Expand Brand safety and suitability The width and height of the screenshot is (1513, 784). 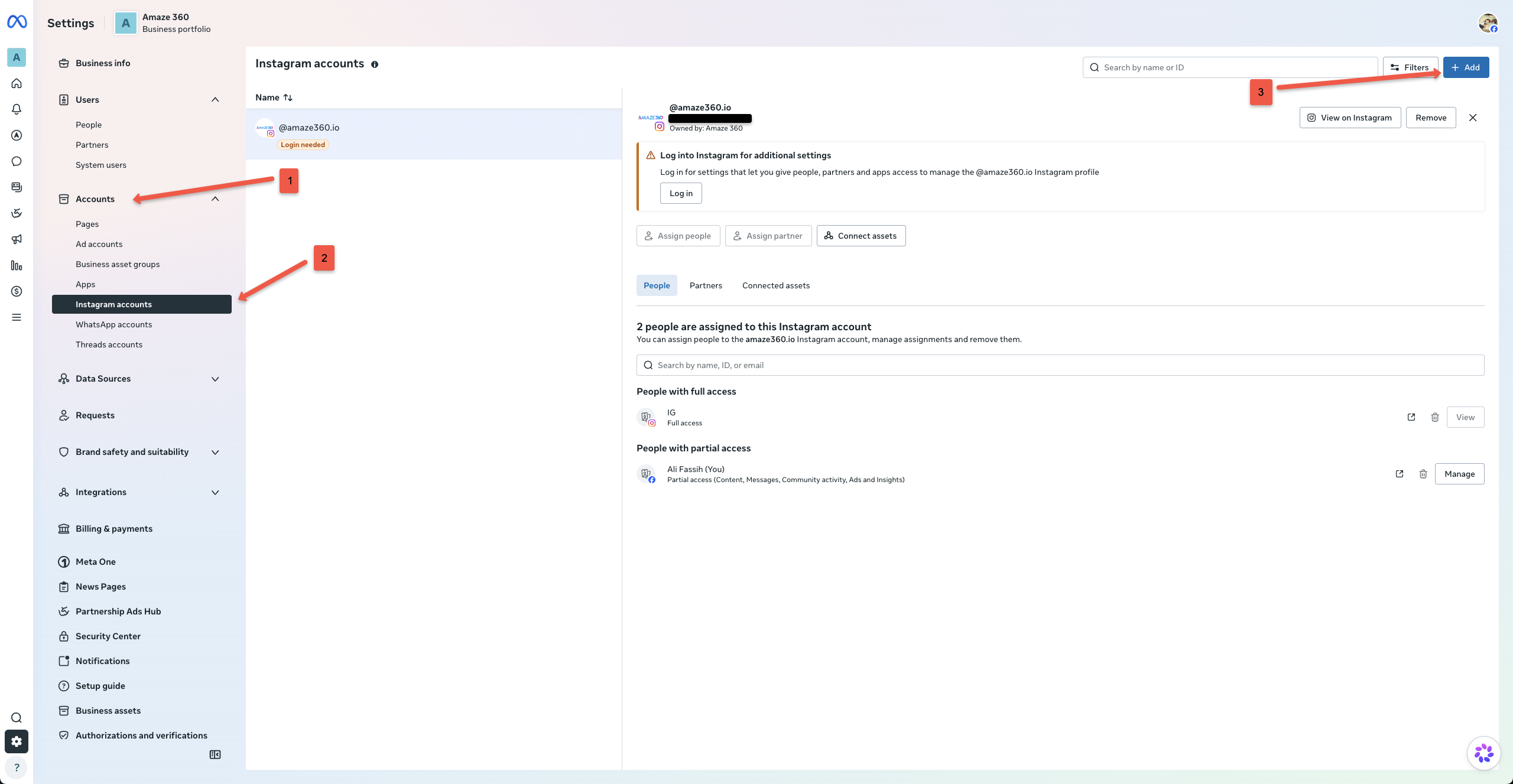pyautogui.click(x=215, y=452)
